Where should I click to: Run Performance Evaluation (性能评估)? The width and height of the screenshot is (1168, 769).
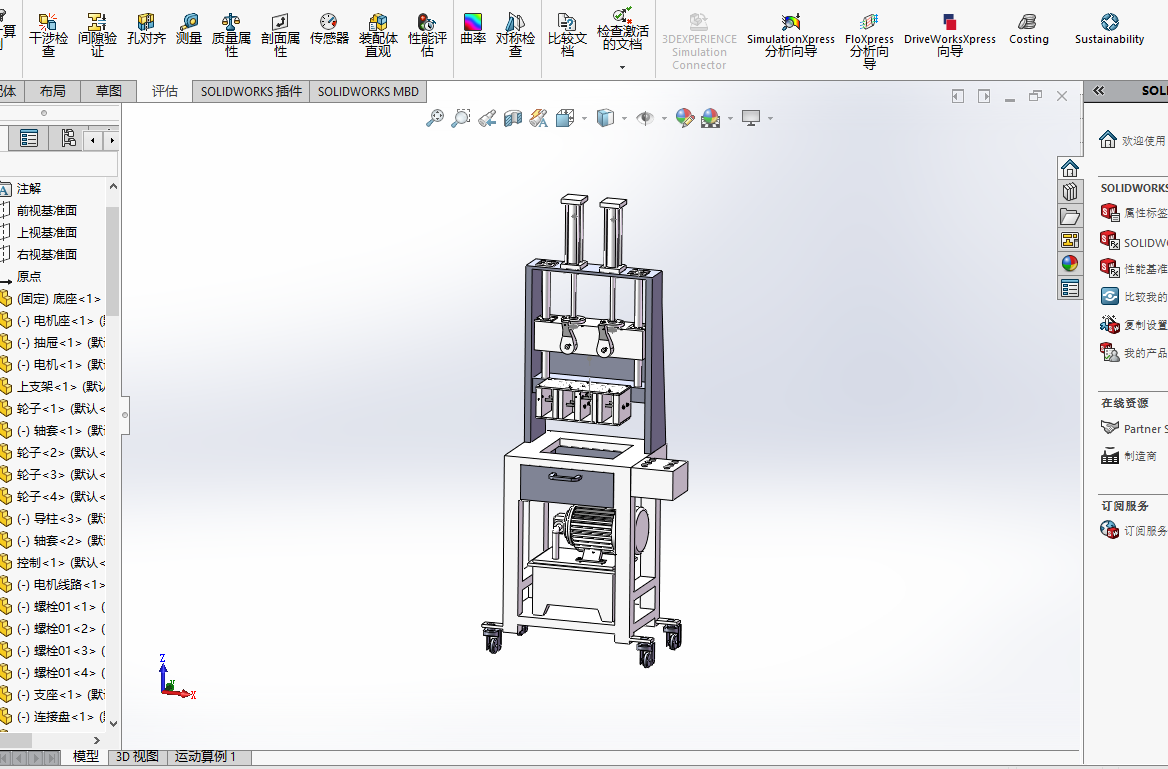[x=428, y=35]
